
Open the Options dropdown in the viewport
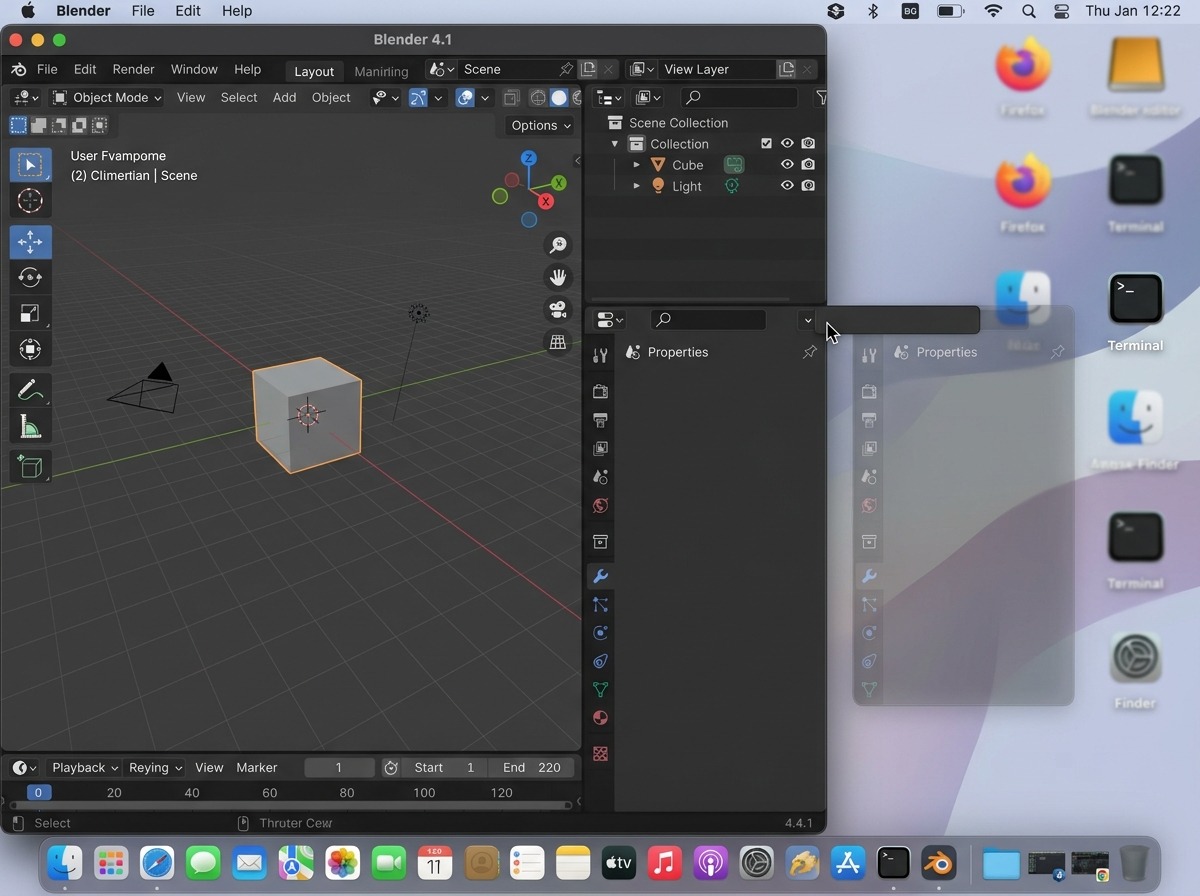click(540, 125)
